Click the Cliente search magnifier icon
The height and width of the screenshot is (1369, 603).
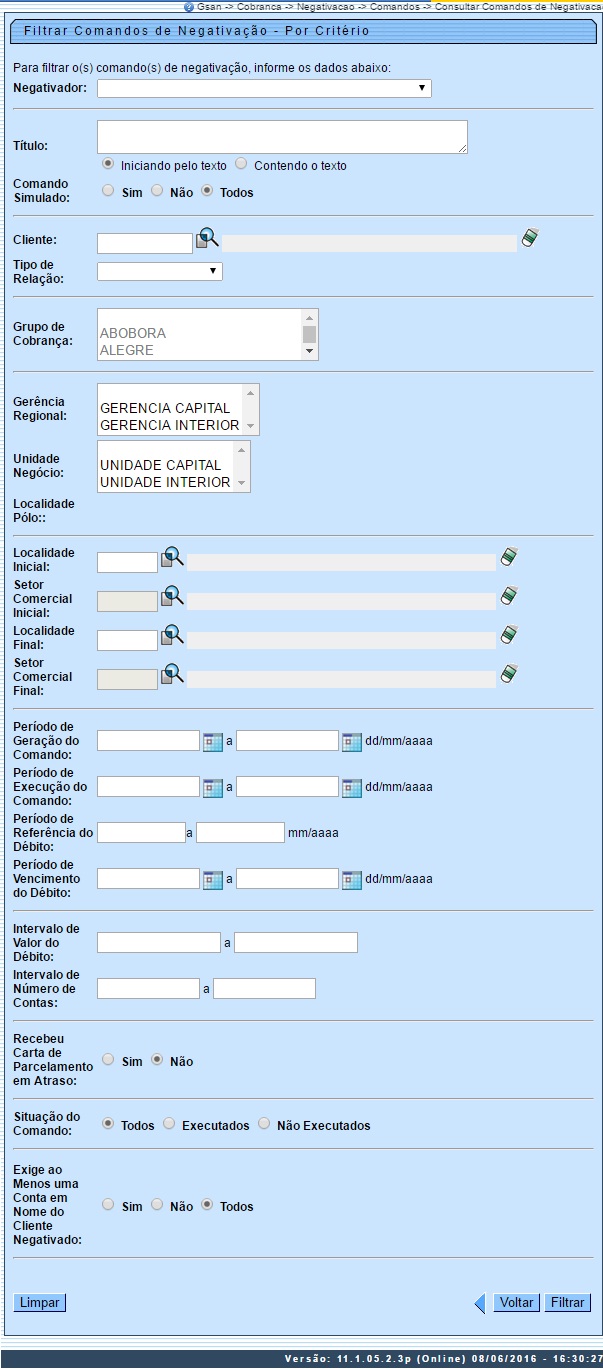207,239
